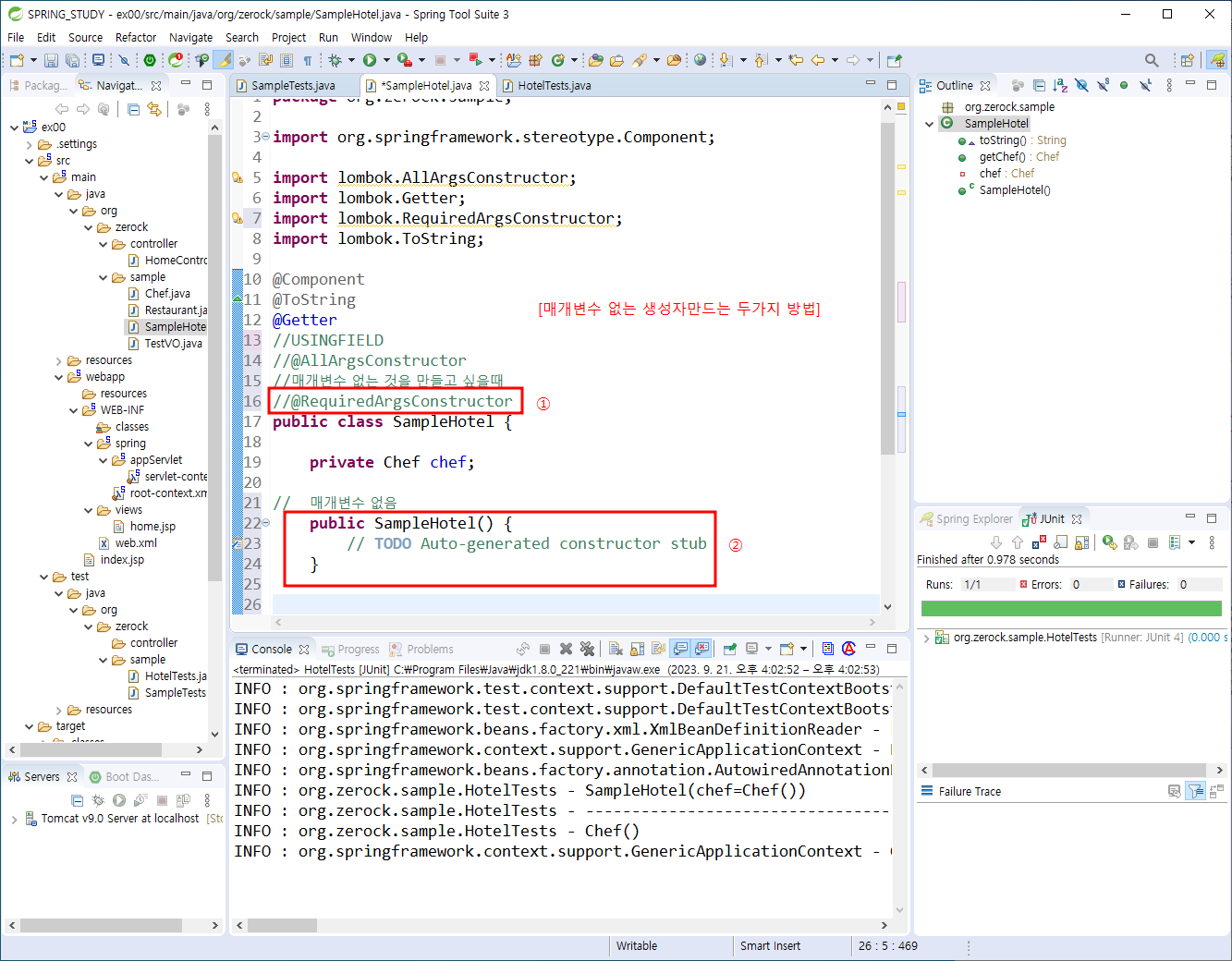
Task: Toggle Hide Fields in Outline toolbar
Action: click(x=1081, y=85)
